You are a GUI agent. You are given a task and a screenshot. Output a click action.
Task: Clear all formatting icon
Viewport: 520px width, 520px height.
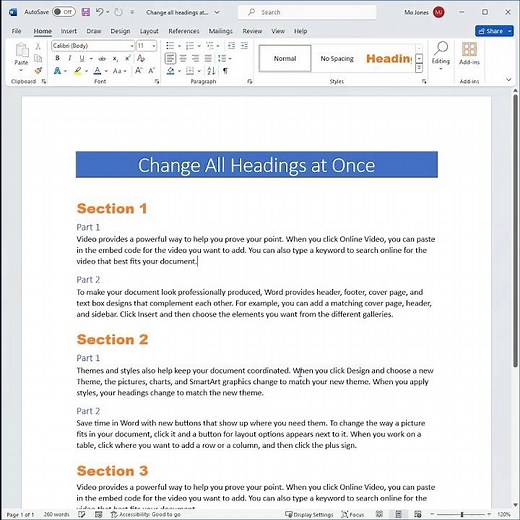(141, 58)
